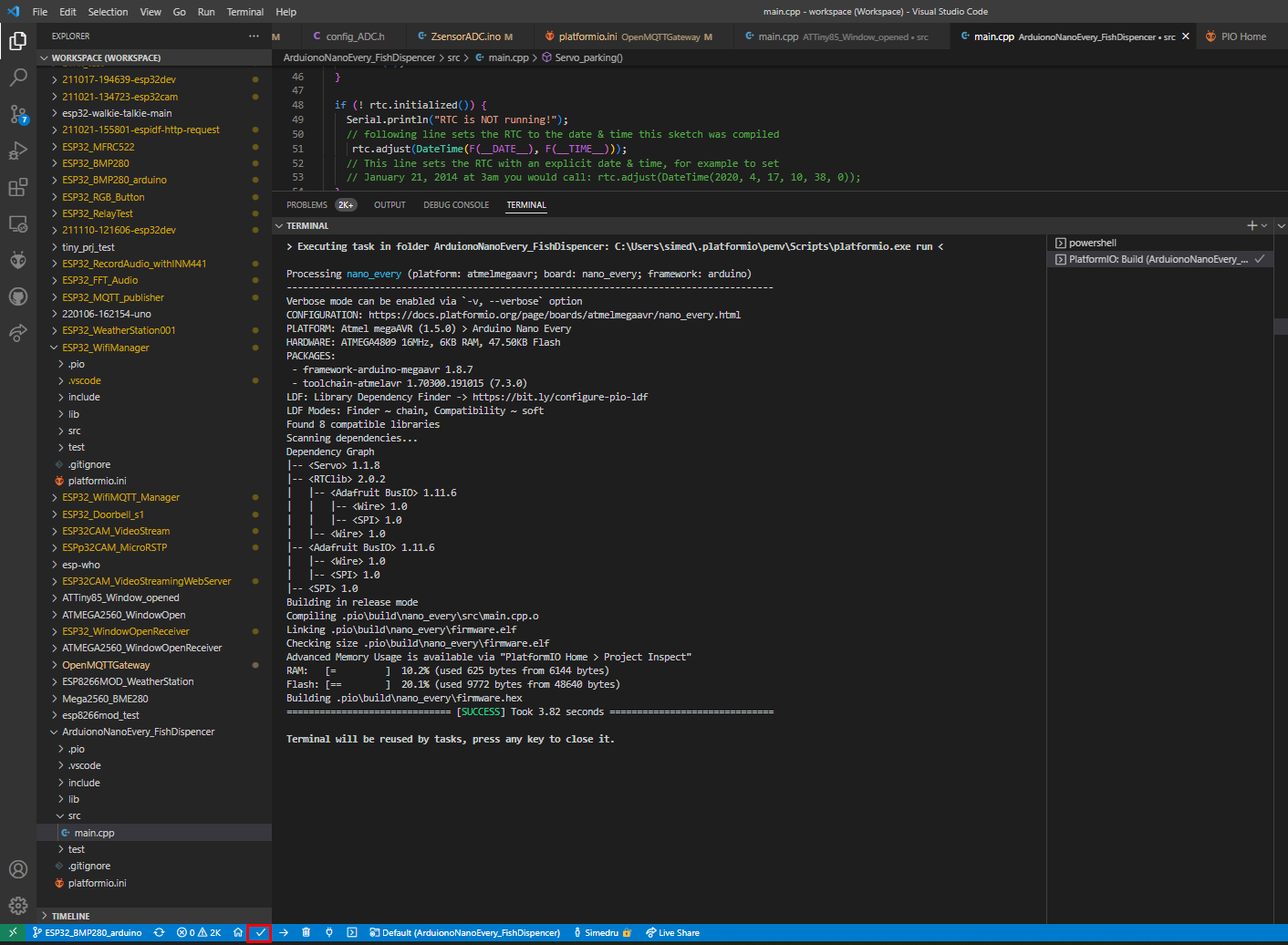Select the PlatformIO: Build terminal entry
The image size is (1288, 945).
pyautogui.click(x=1159, y=259)
